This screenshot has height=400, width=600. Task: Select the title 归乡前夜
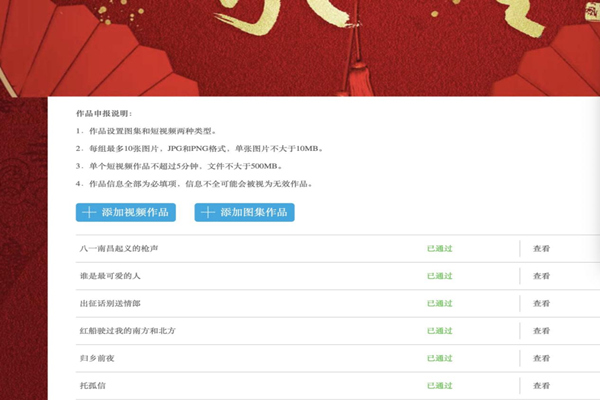click(97, 358)
